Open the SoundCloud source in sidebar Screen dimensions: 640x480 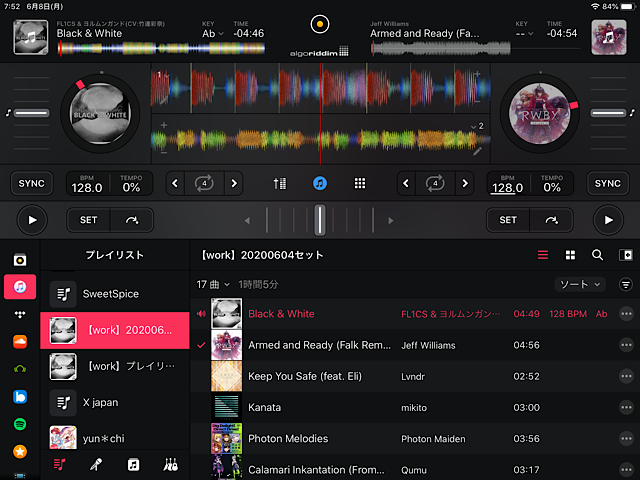tap(20, 341)
